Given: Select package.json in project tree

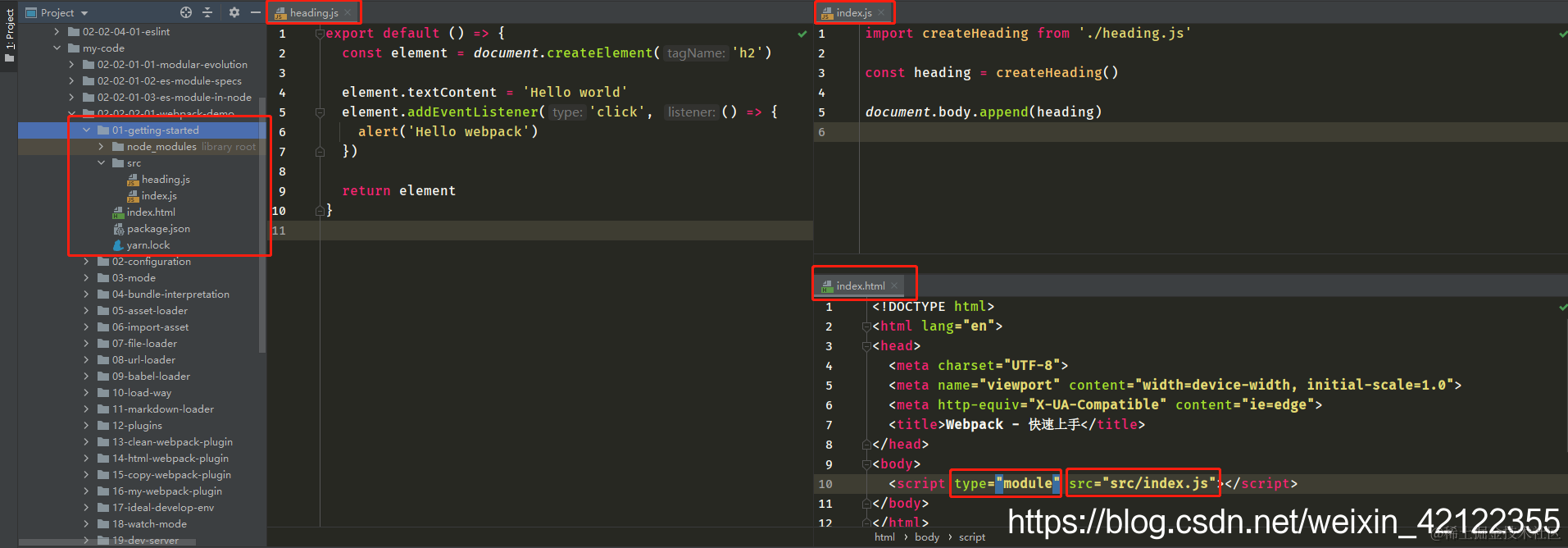Looking at the screenshot, I should [x=158, y=228].
